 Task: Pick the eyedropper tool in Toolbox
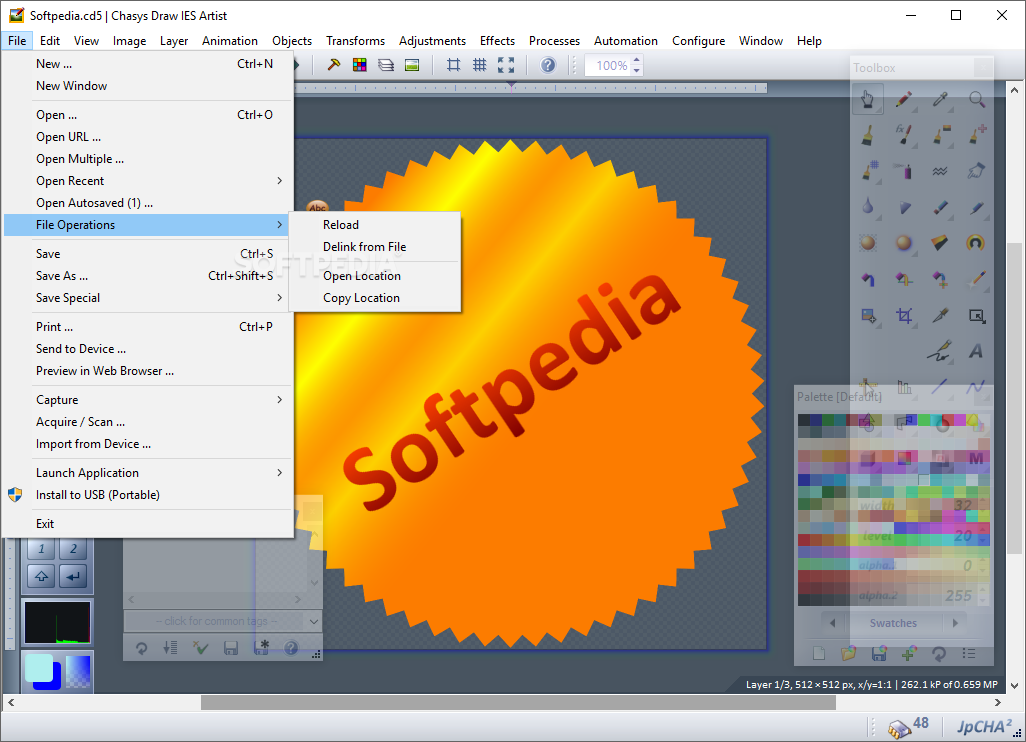pos(940,99)
